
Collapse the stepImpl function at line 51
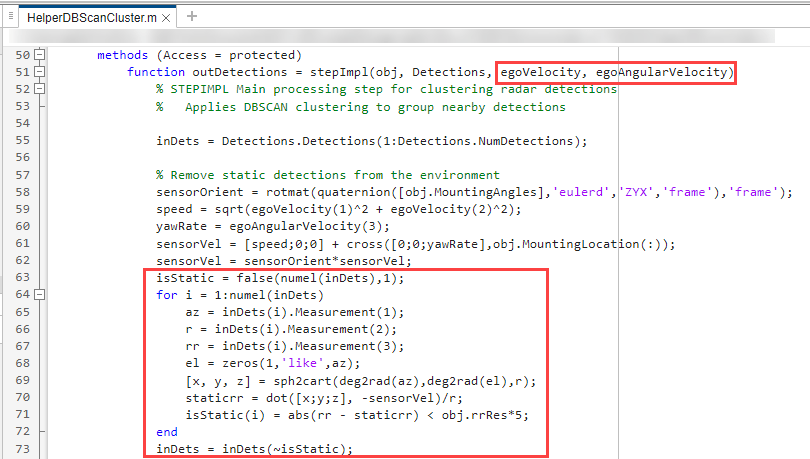click(x=39, y=72)
